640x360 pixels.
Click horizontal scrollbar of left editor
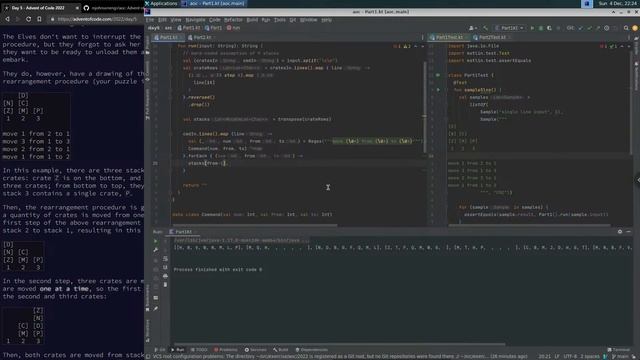click(255, 225)
